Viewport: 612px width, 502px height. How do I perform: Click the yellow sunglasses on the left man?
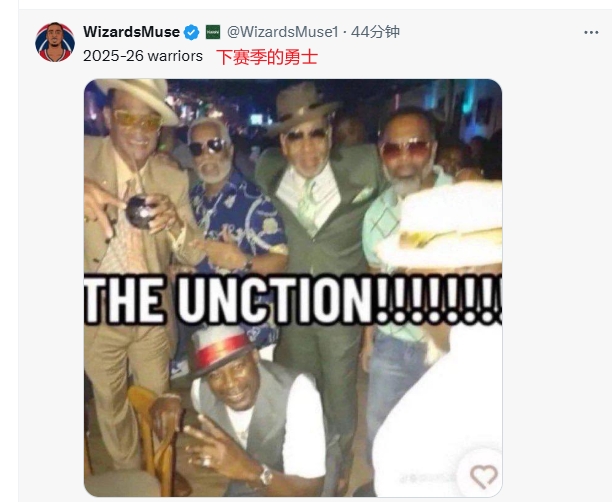(x=137, y=119)
